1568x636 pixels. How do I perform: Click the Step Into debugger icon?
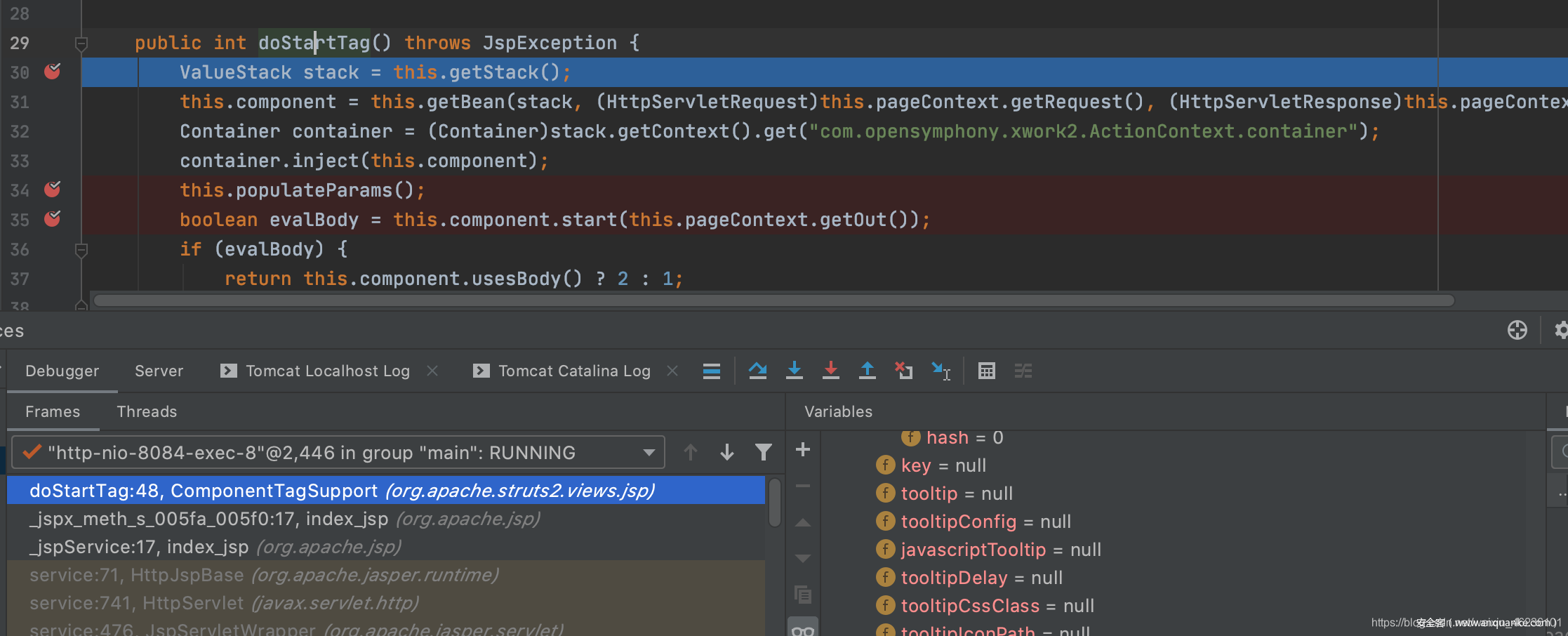[795, 371]
